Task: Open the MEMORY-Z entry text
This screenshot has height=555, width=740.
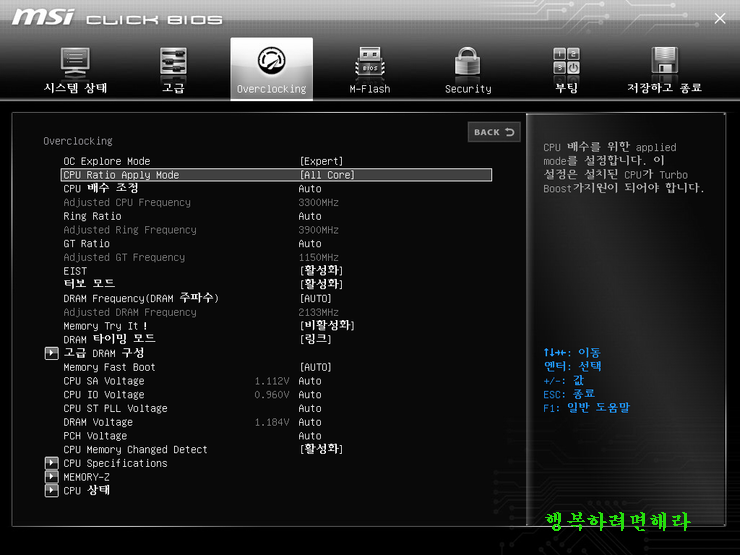Action: [x=86, y=477]
